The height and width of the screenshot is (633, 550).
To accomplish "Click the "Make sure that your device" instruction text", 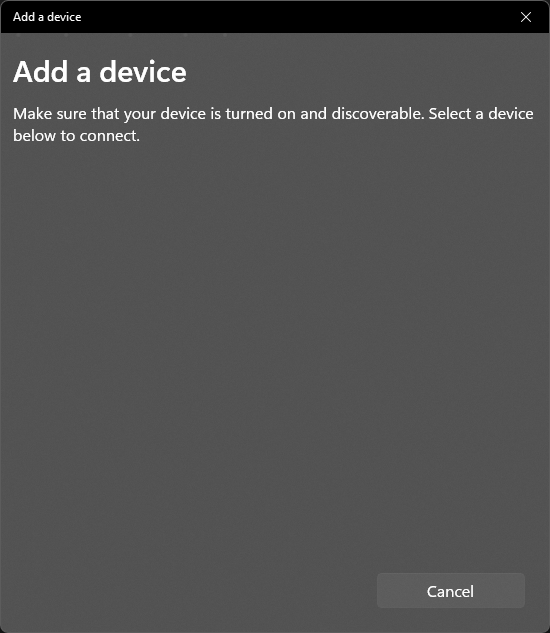I will tap(273, 124).
